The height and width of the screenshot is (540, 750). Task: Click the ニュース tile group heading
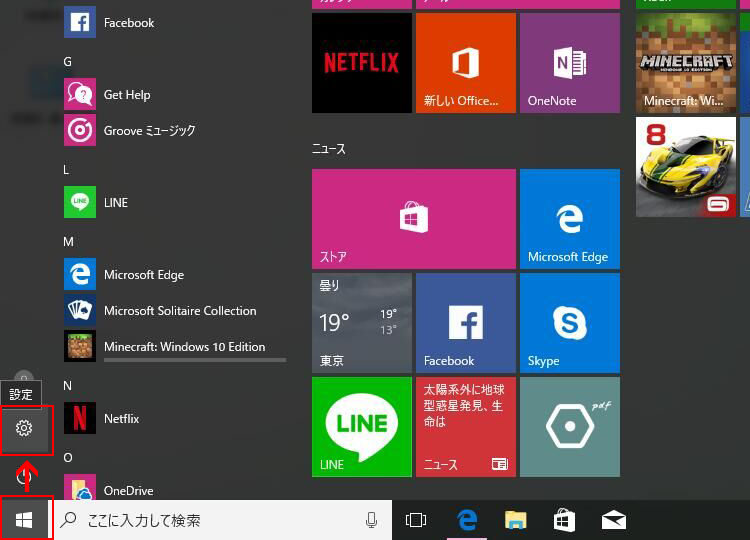click(329, 149)
